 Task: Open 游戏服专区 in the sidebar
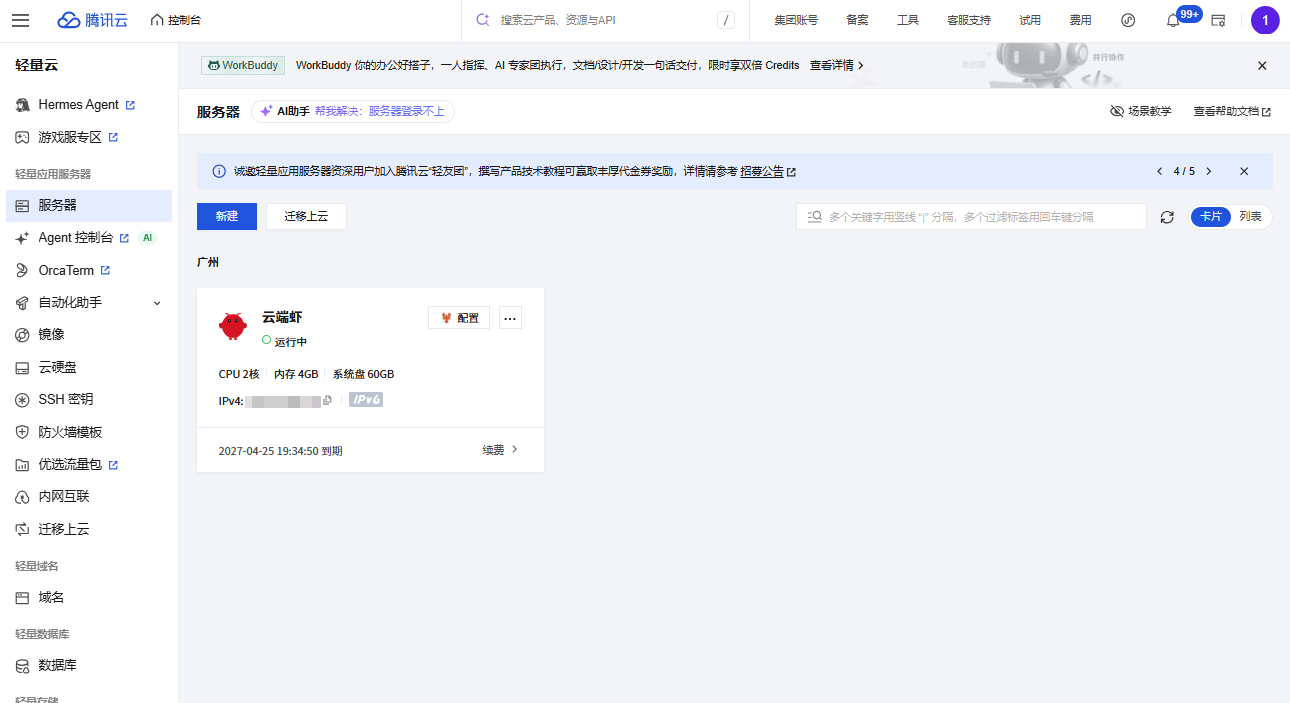click(89, 137)
